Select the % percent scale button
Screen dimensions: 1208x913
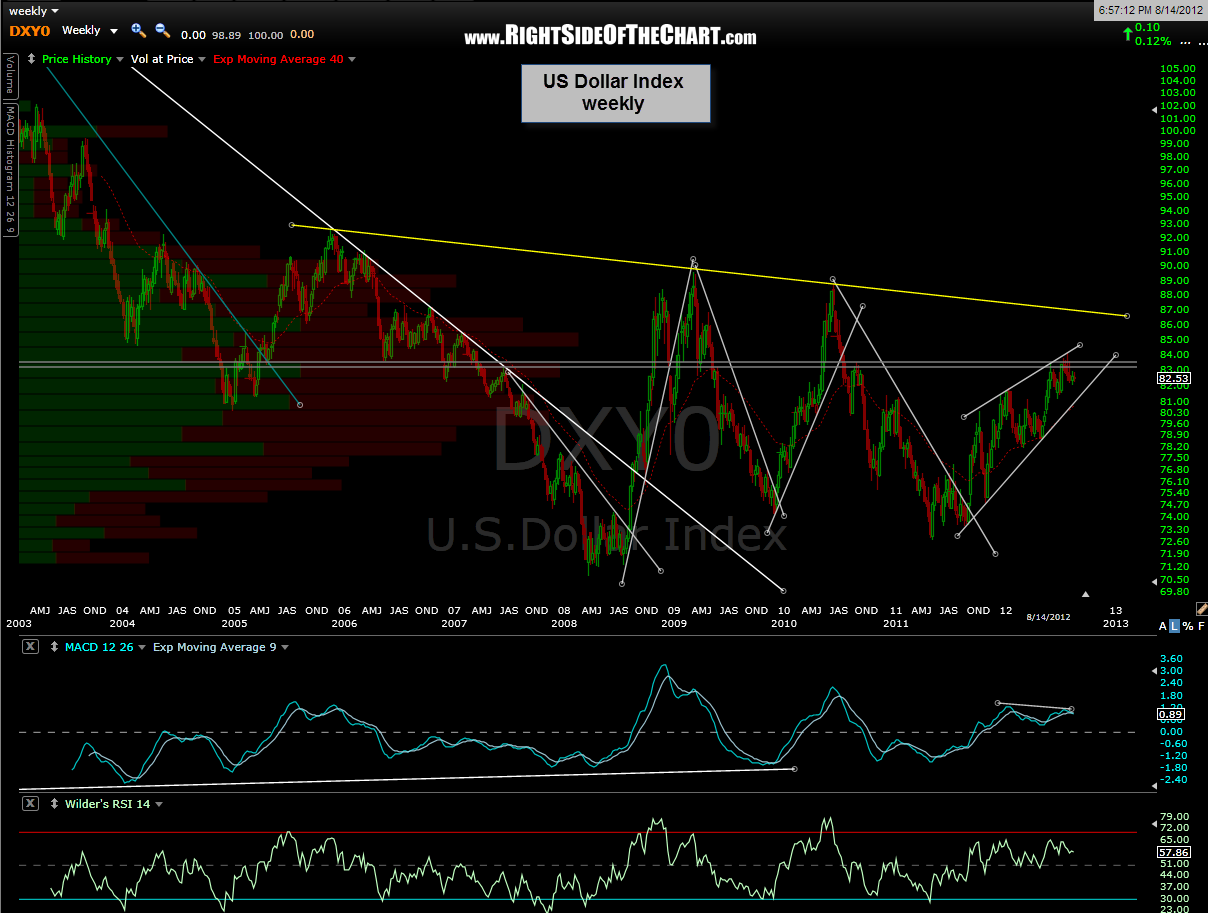tap(1188, 625)
